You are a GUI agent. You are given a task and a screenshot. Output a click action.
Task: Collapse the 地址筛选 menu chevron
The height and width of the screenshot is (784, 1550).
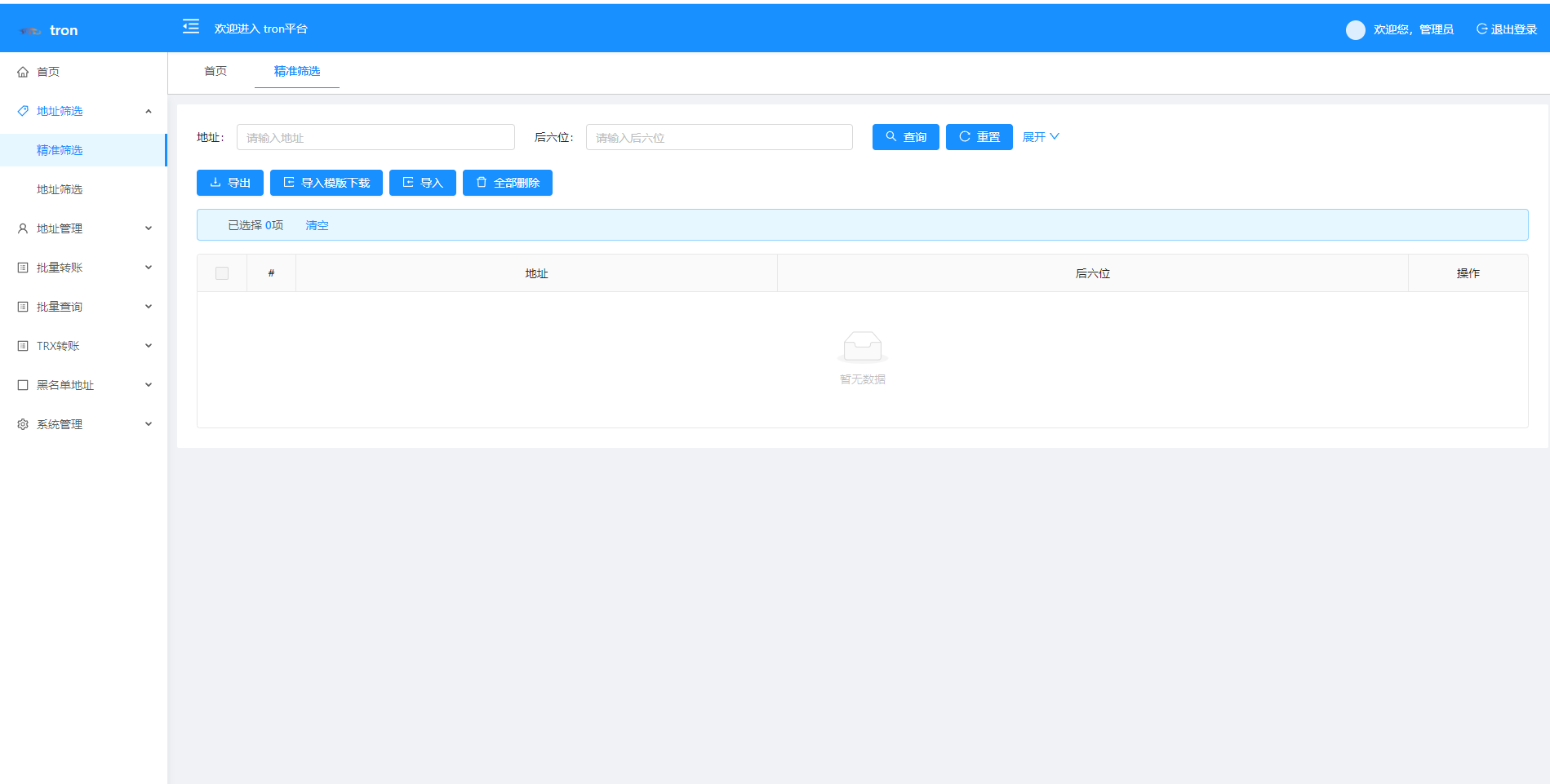coord(148,111)
